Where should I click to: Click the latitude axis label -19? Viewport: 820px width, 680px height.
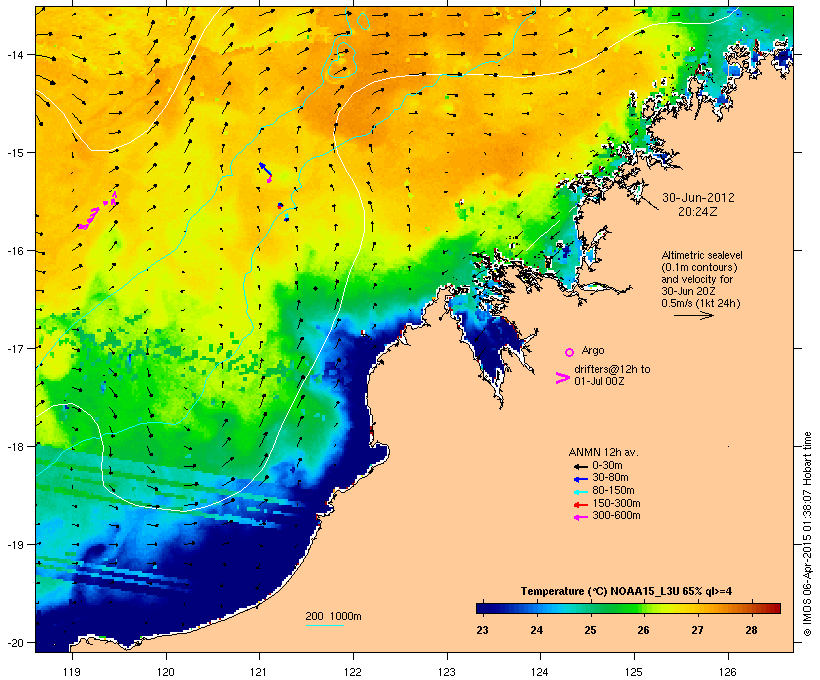[14, 545]
